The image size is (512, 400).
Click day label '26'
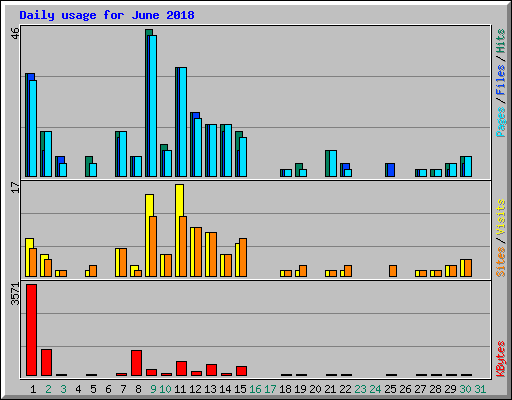pyautogui.click(x=405, y=389)
